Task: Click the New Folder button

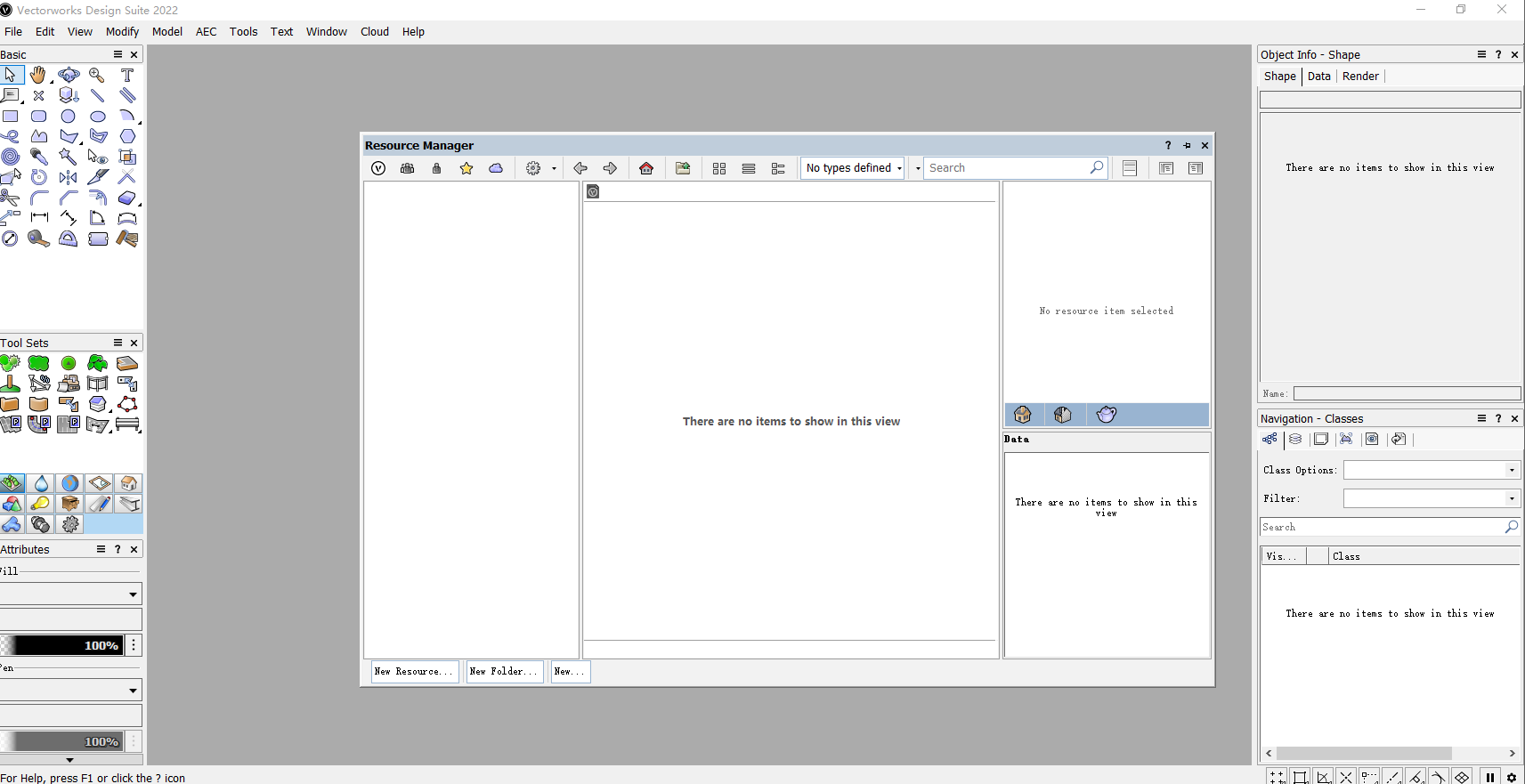Action: pyautogui.click(x=505, y=672)
